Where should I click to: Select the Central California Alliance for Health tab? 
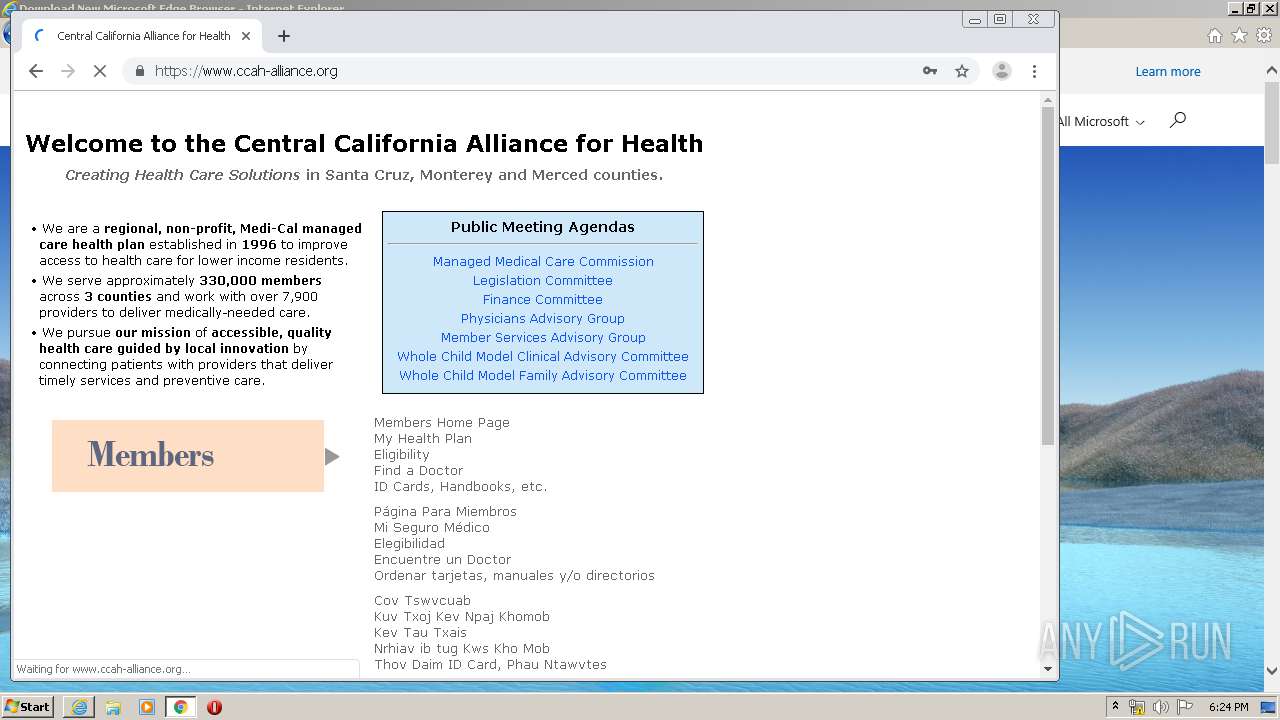(142, 36)
